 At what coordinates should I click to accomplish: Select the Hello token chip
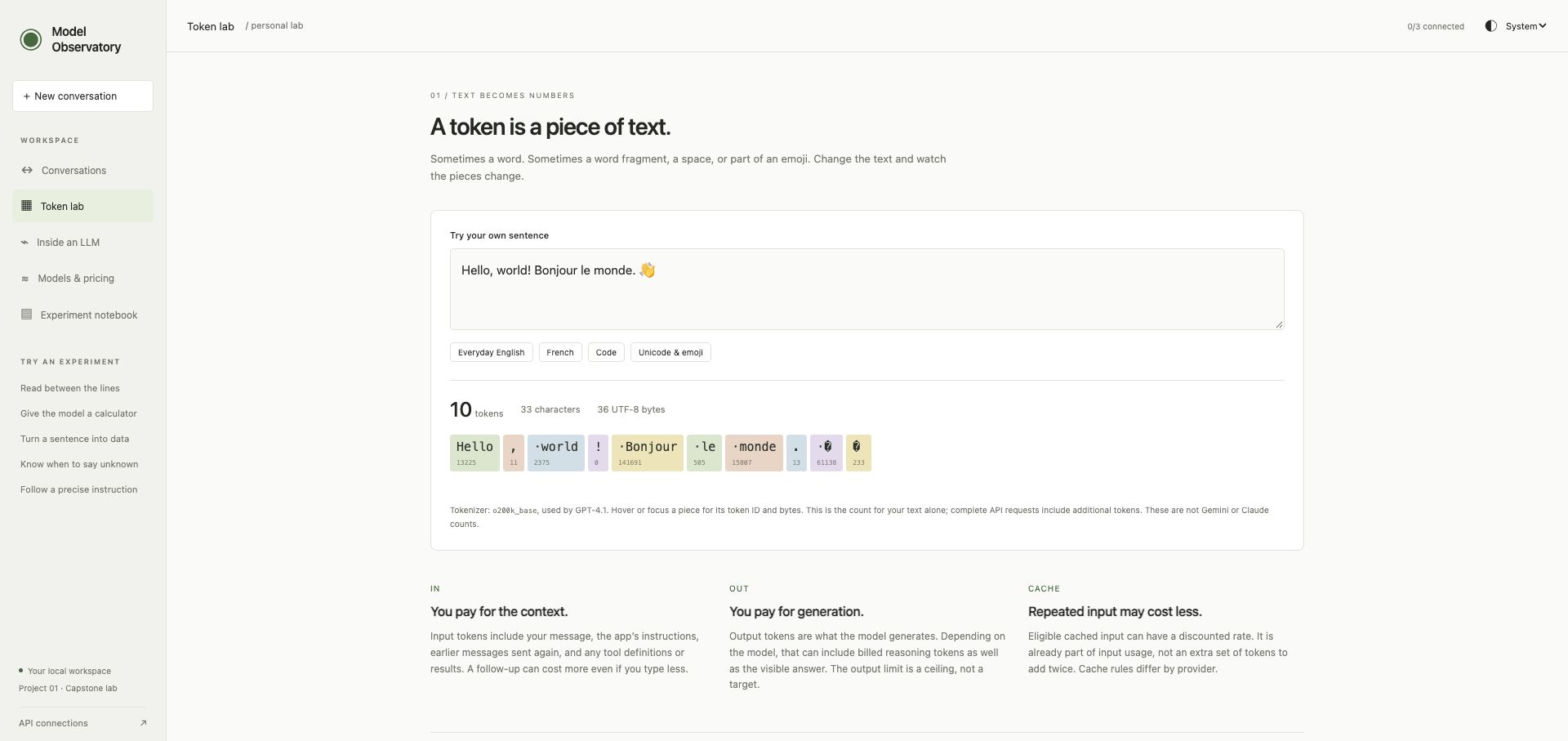[474, 453]
